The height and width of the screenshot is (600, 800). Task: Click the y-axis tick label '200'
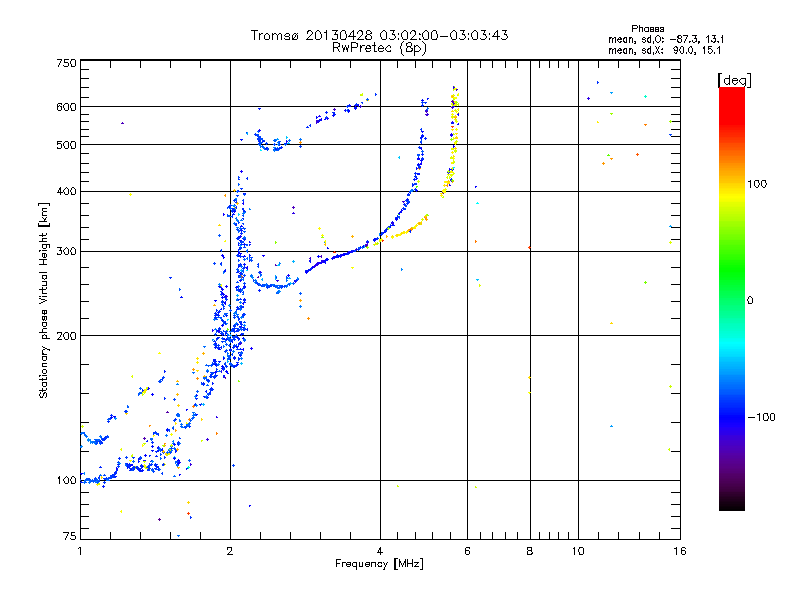tap(66, 336)
